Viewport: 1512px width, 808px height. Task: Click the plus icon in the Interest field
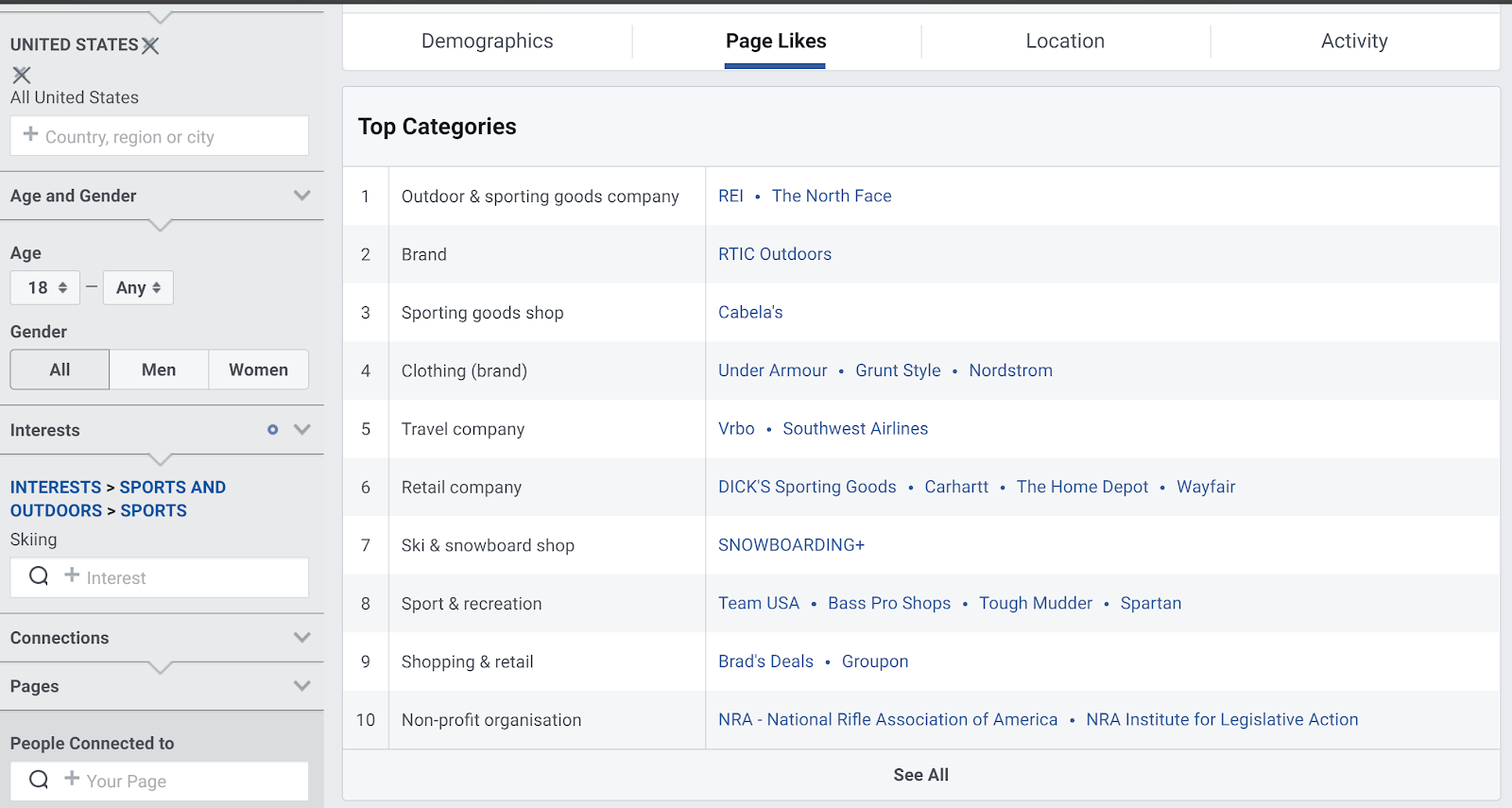[x=72, y=576]
